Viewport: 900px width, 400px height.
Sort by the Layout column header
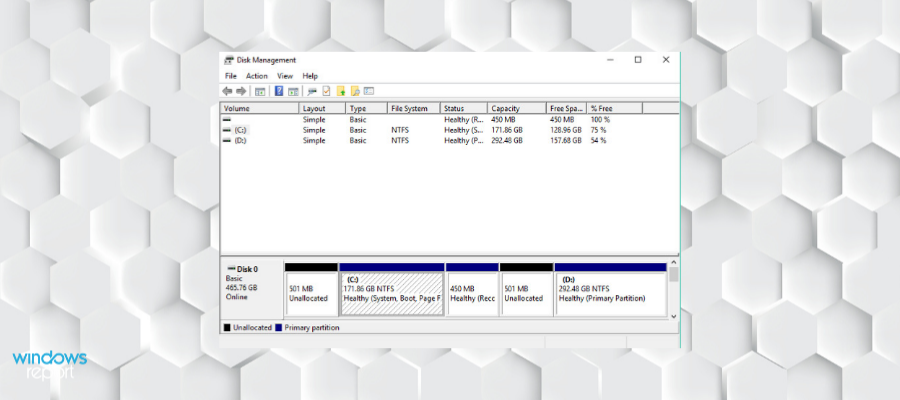pos(323,108)
